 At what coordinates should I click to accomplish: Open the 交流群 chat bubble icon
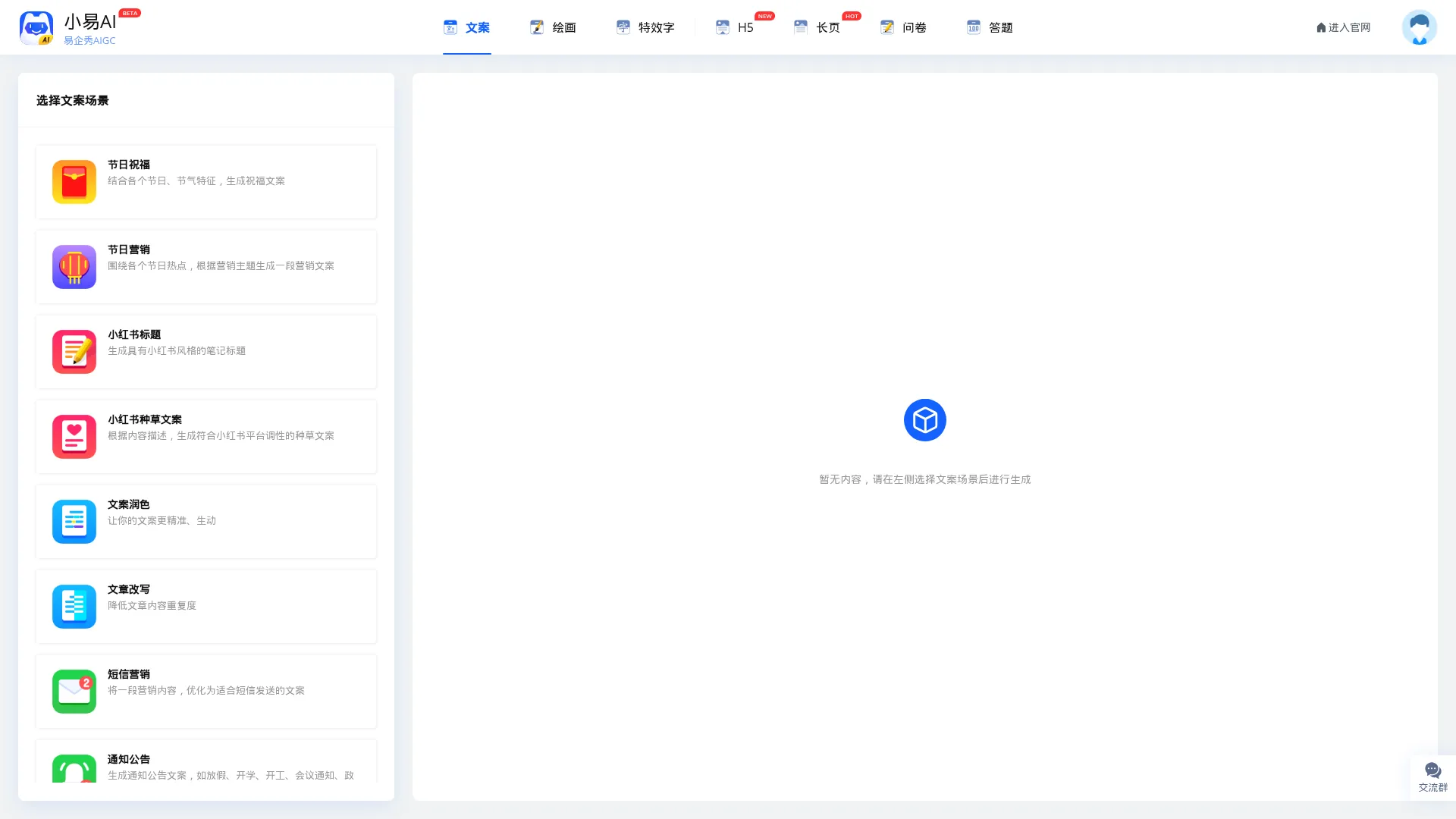[x=1432, y=770]
